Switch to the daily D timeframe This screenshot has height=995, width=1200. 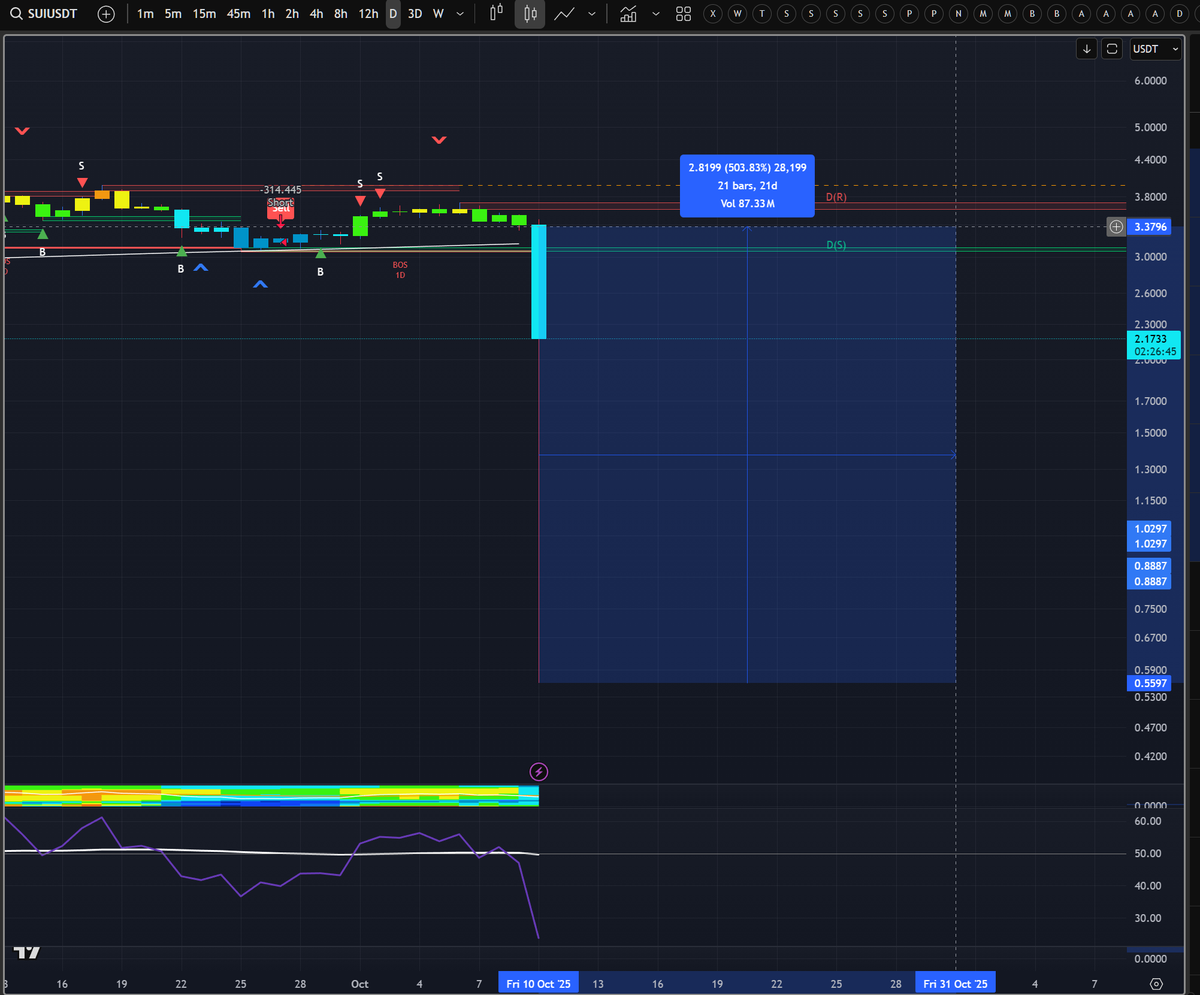pyautogui.click(x=393, y=14)
